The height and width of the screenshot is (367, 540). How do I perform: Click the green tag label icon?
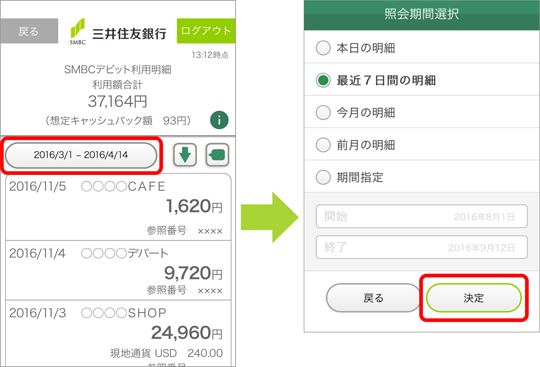(x=217, y=155)
